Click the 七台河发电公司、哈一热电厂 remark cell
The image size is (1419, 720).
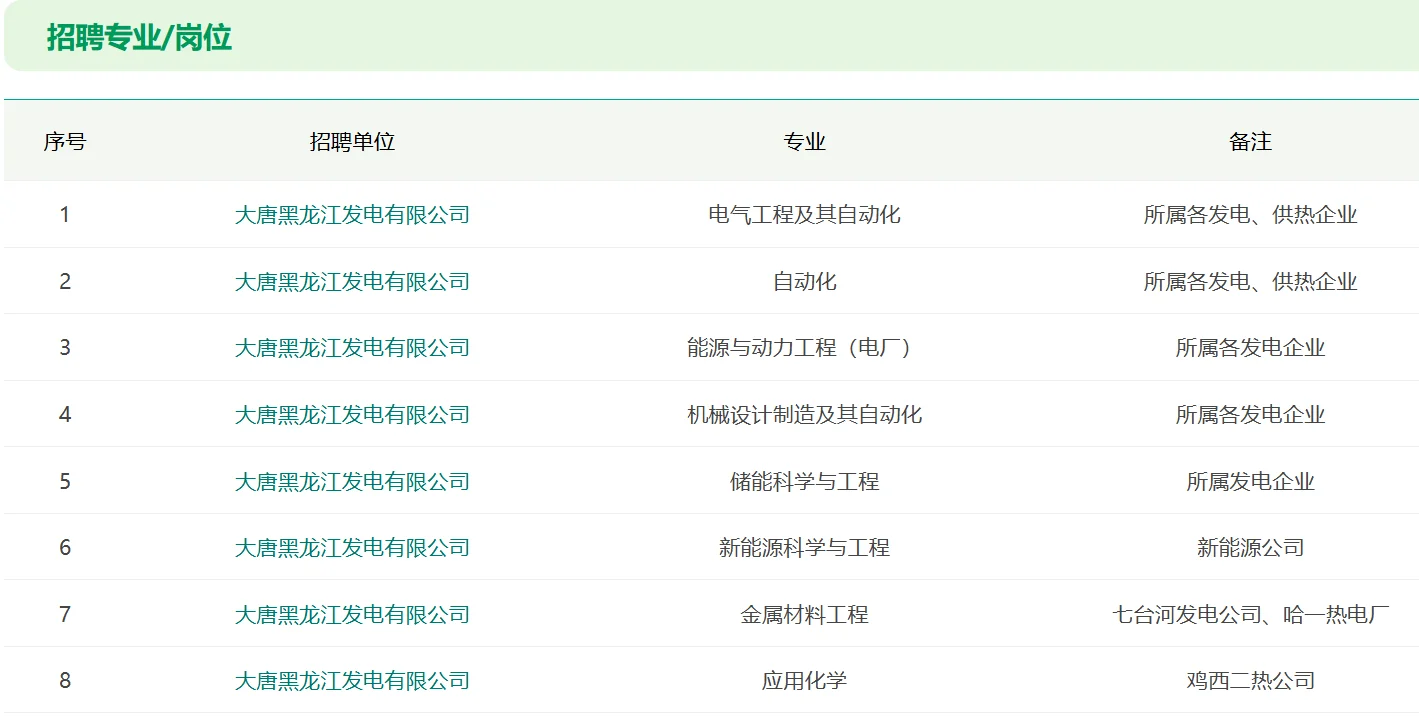click(1250, 614)
